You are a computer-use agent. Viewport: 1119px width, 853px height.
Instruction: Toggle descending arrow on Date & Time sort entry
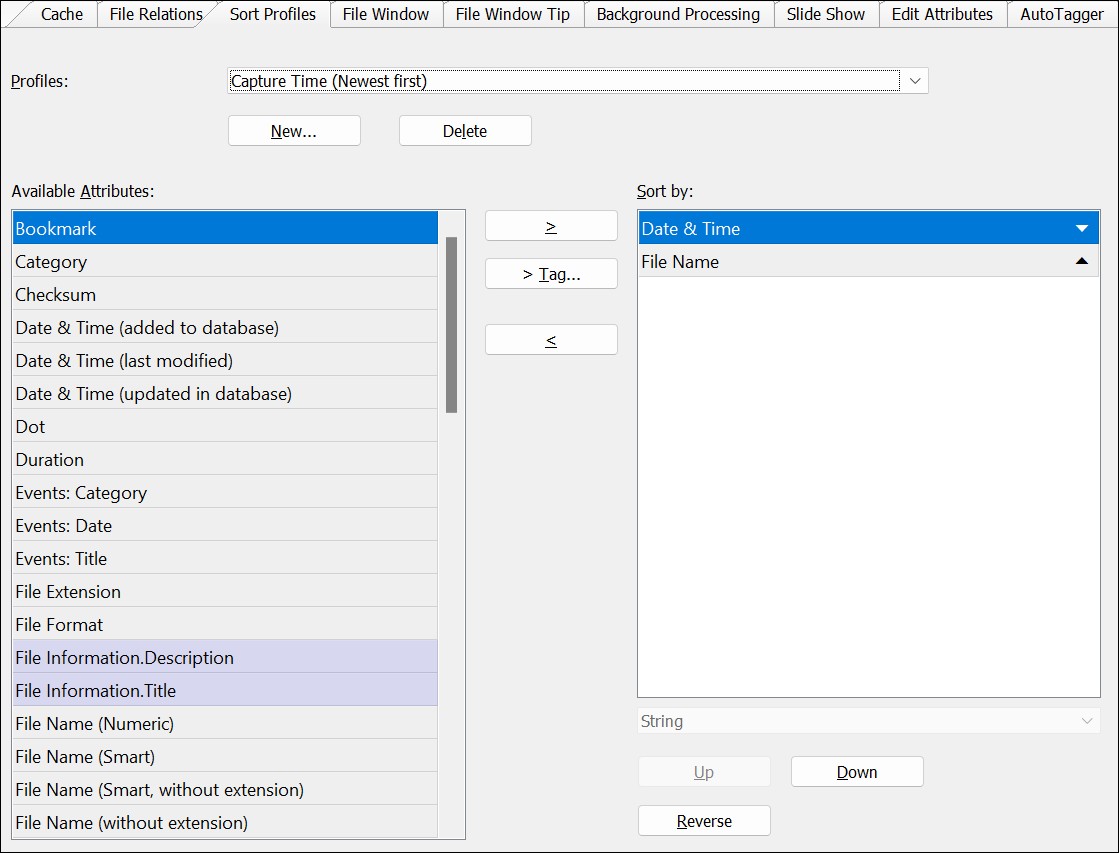tap(1081, 228)
